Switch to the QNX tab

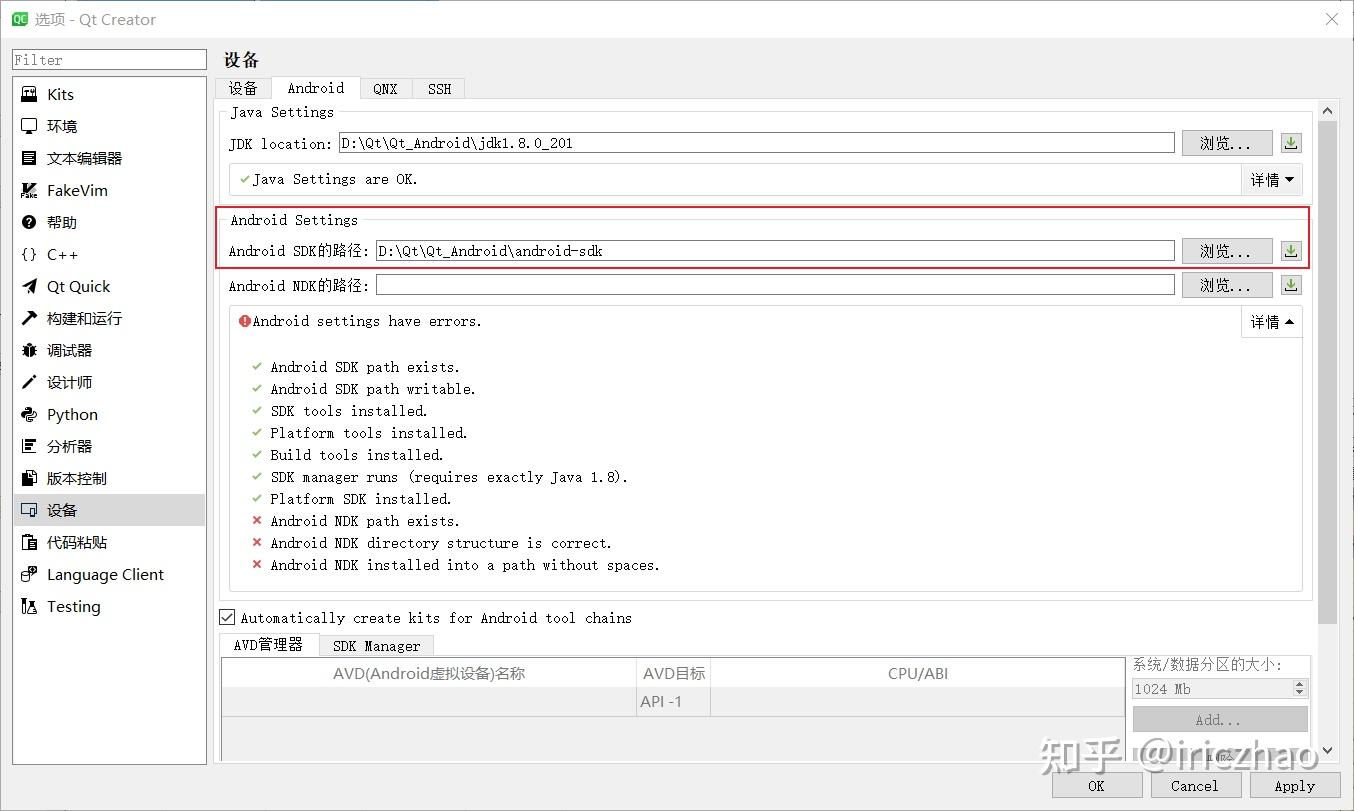(385, 88)
